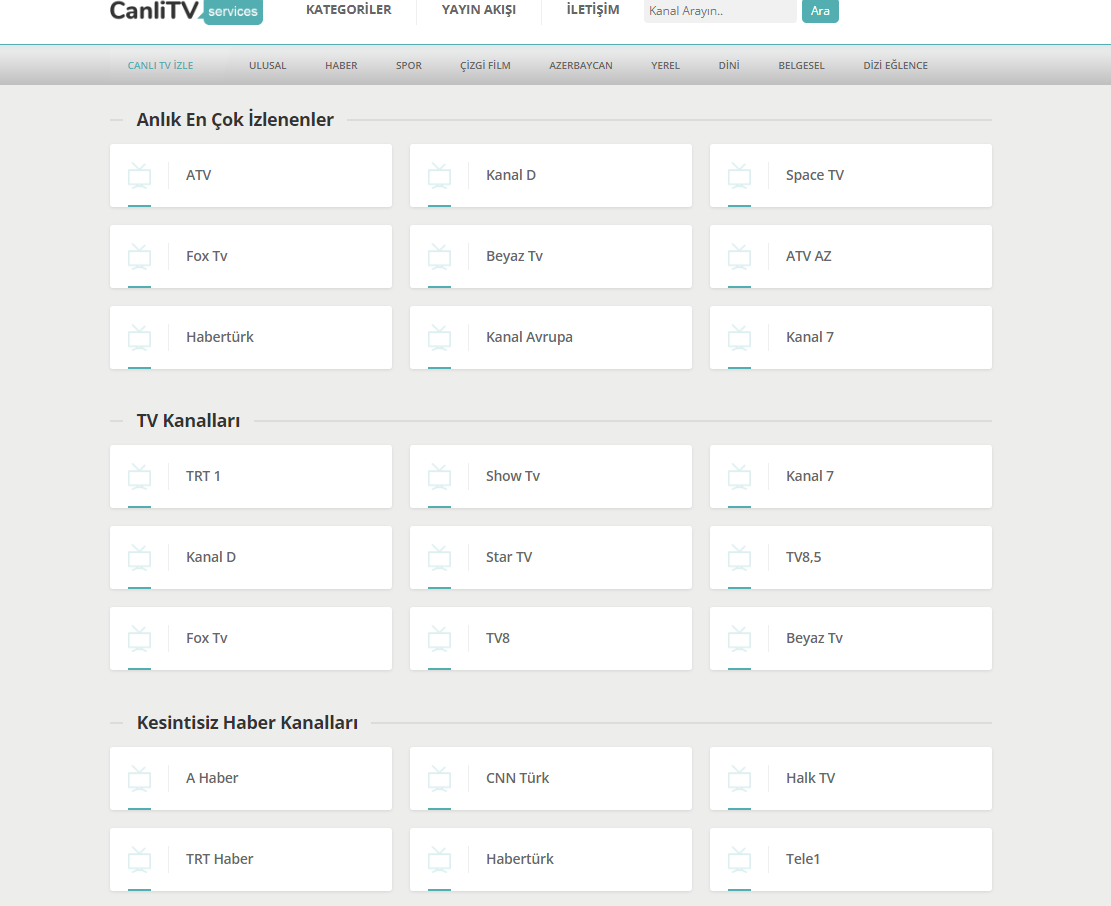Open Kanal 7 in Anlık En Çok İzlenenler
1111x906 pixels.
click(x=851, y=337)
